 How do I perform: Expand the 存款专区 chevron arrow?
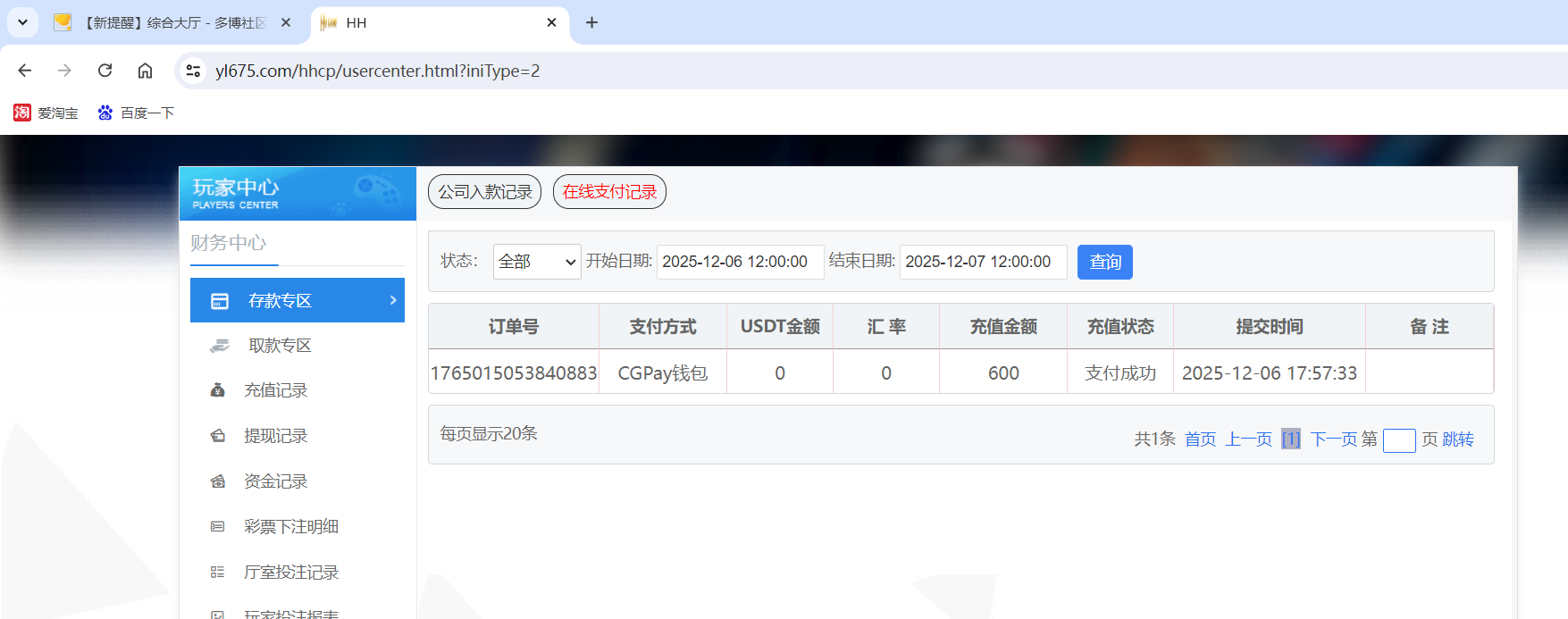click(x=392, y=300)
